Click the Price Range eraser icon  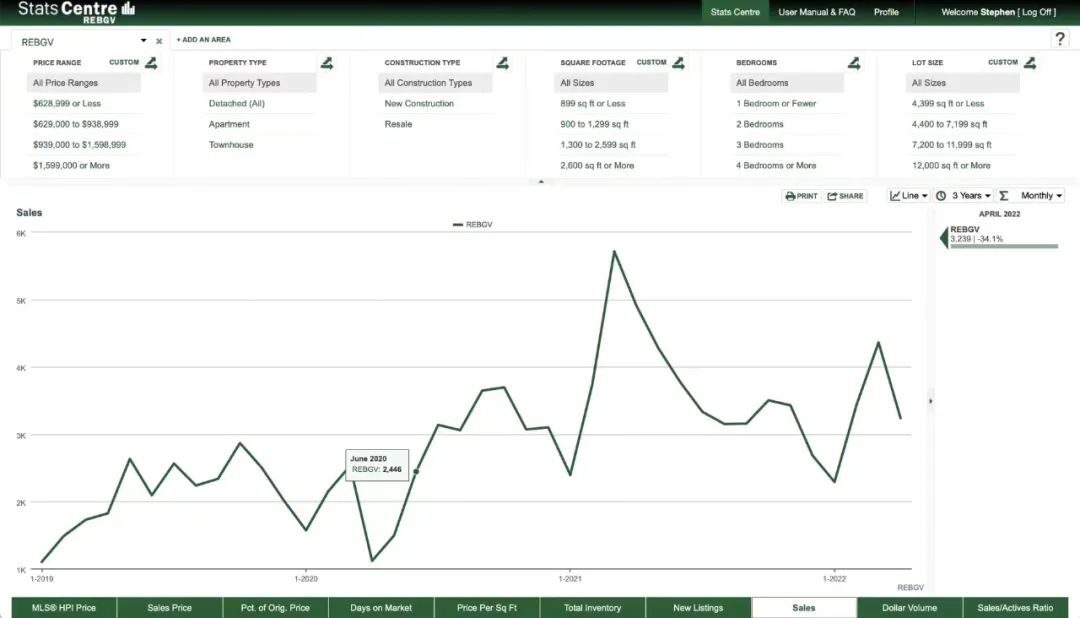pos(151,63)
